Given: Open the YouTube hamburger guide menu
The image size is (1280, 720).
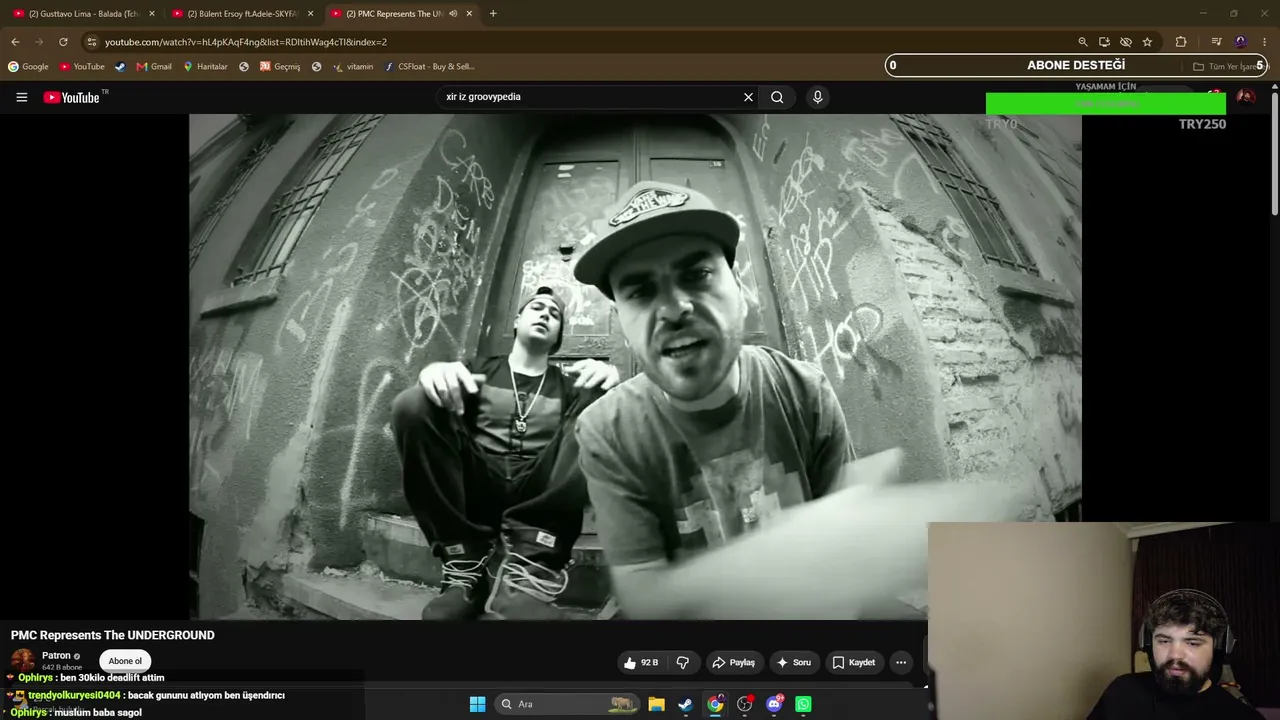Looking at the screenshot, I should (21, 97).
